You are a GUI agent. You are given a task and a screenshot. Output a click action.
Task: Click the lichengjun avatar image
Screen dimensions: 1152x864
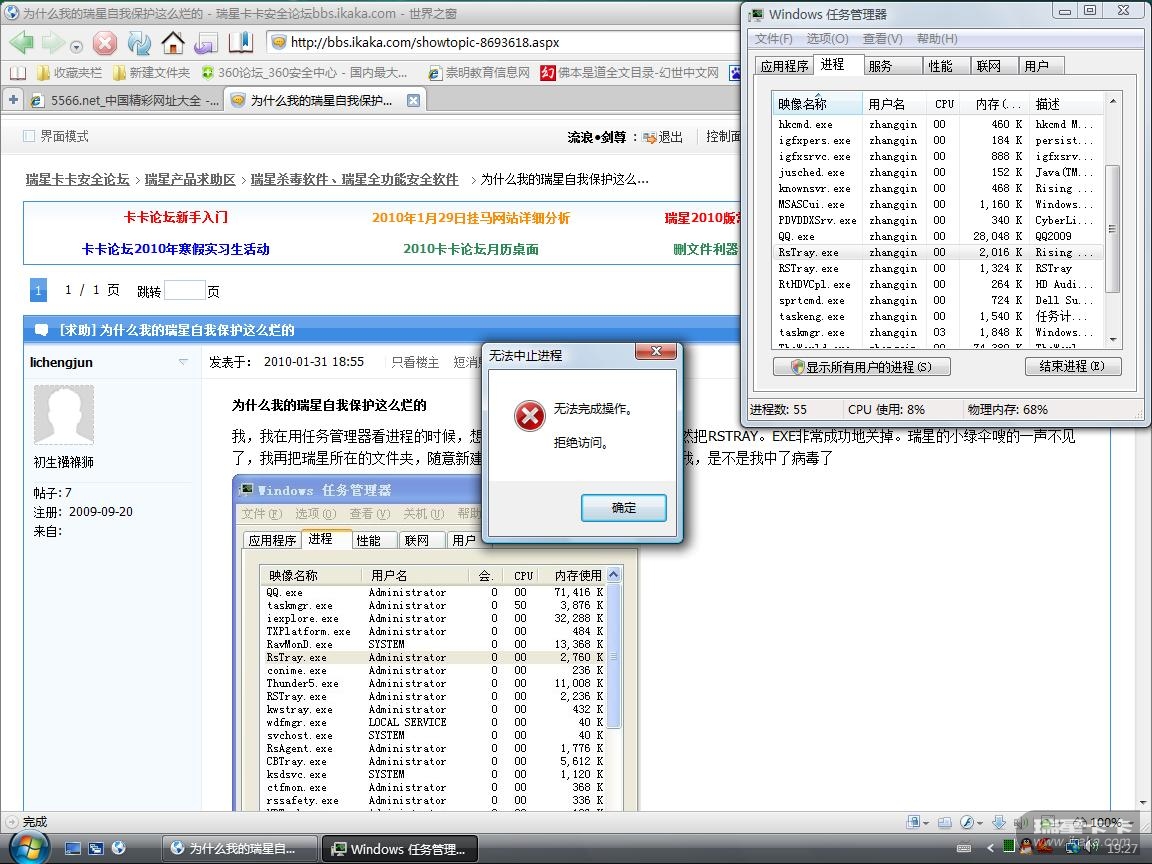click(64, 414)
